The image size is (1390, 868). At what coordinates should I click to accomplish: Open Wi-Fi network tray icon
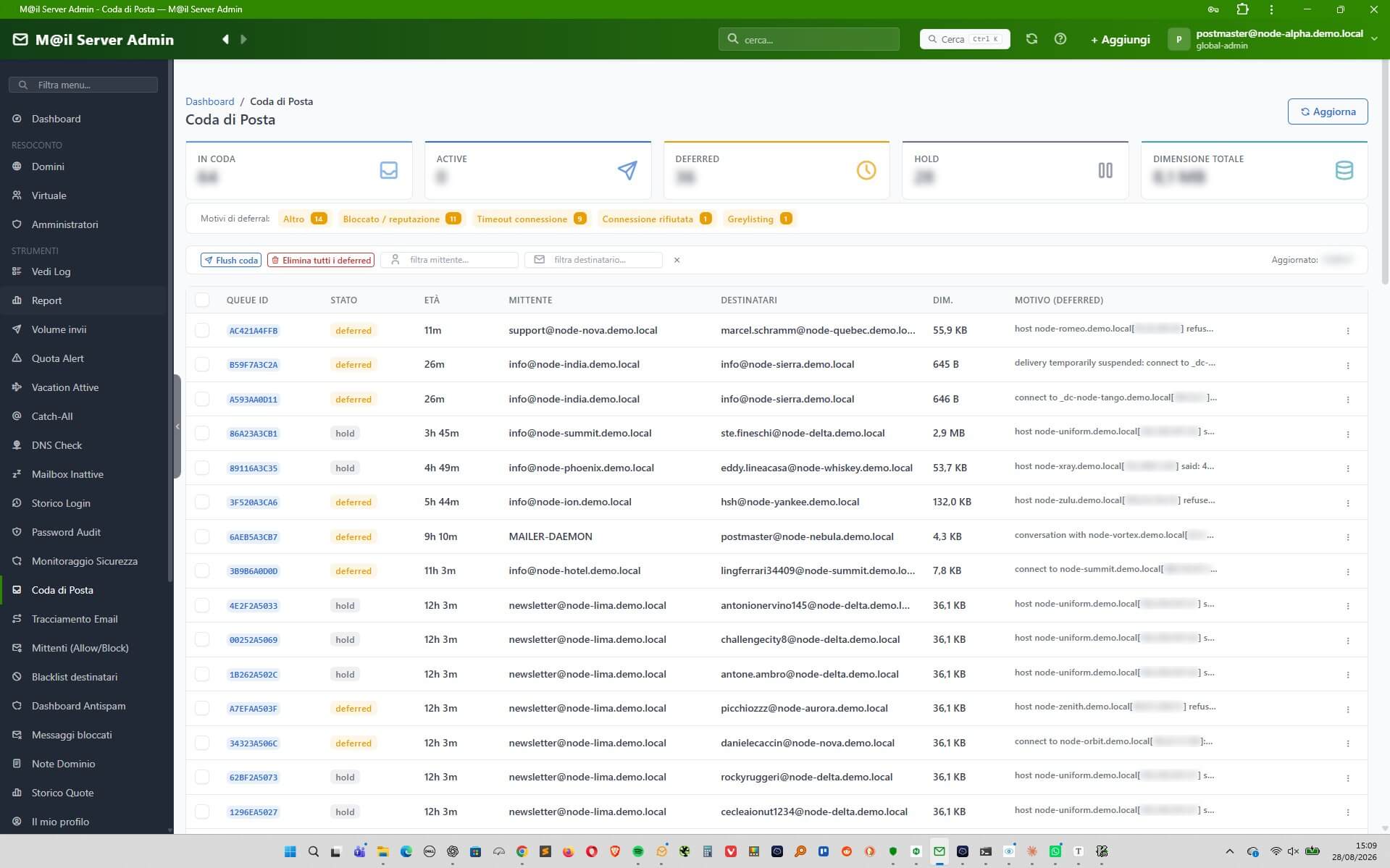coord(1276,851)
